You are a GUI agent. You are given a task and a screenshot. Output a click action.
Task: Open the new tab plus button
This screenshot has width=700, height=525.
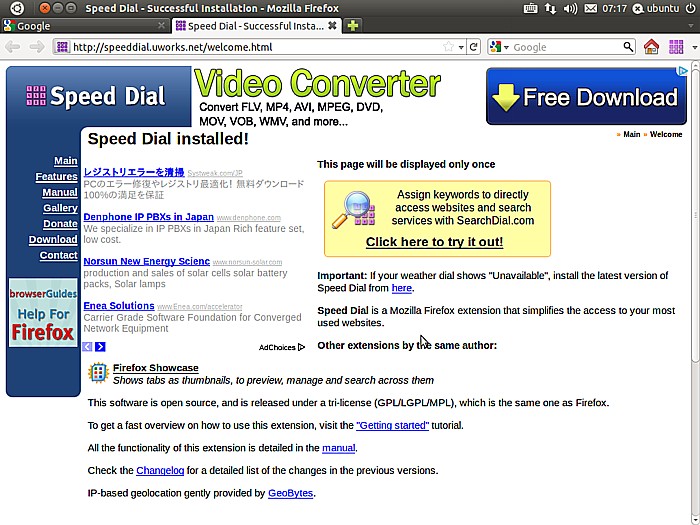353,26
